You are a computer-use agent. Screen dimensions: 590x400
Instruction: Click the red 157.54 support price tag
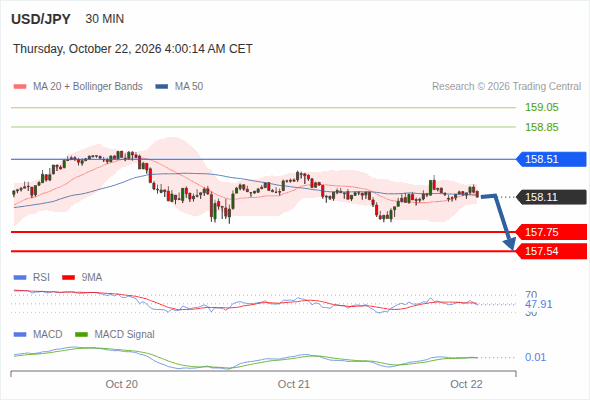[x=552, y=251]
